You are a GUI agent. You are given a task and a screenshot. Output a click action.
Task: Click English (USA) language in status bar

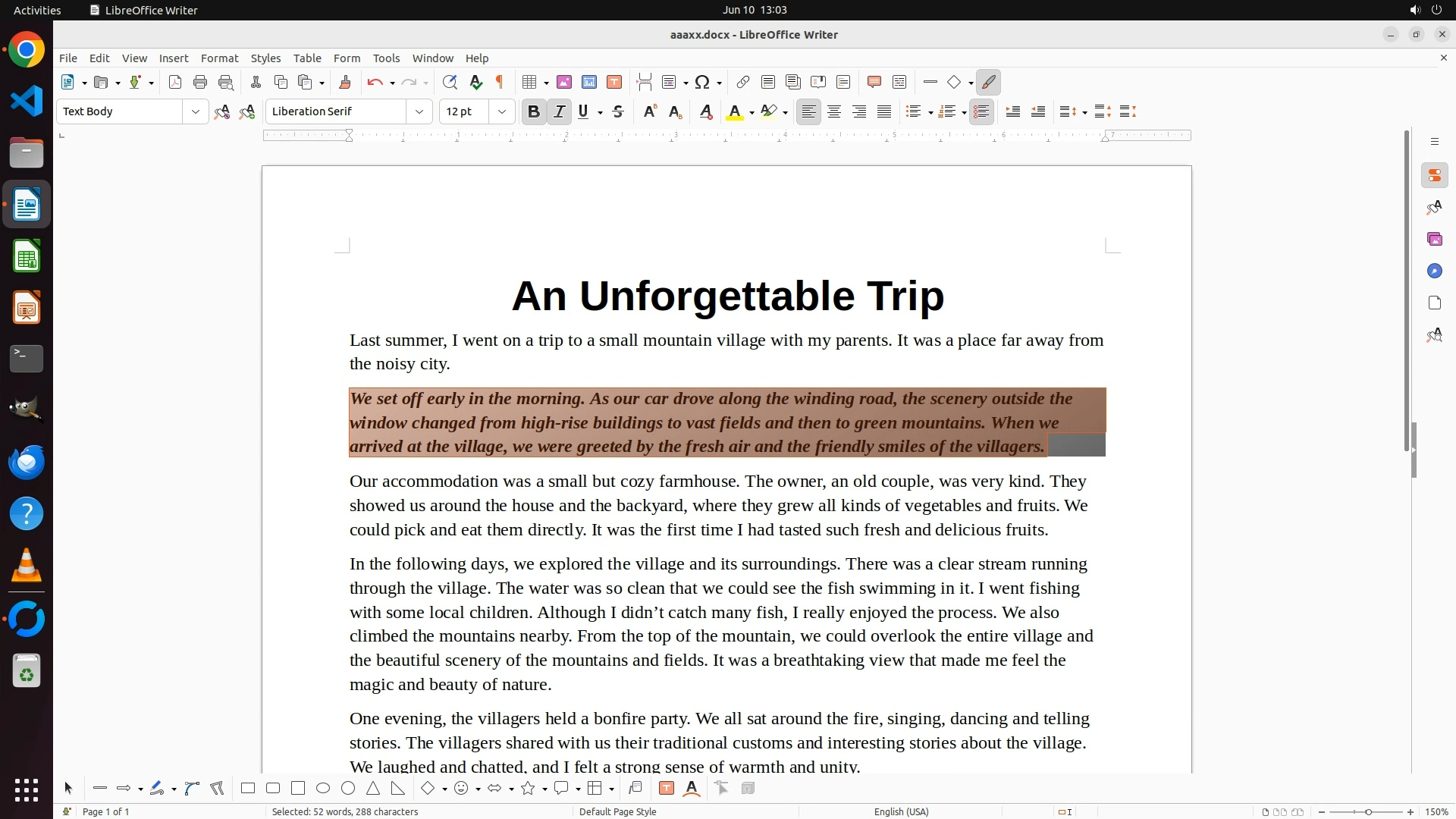click(x=901, y=811)
